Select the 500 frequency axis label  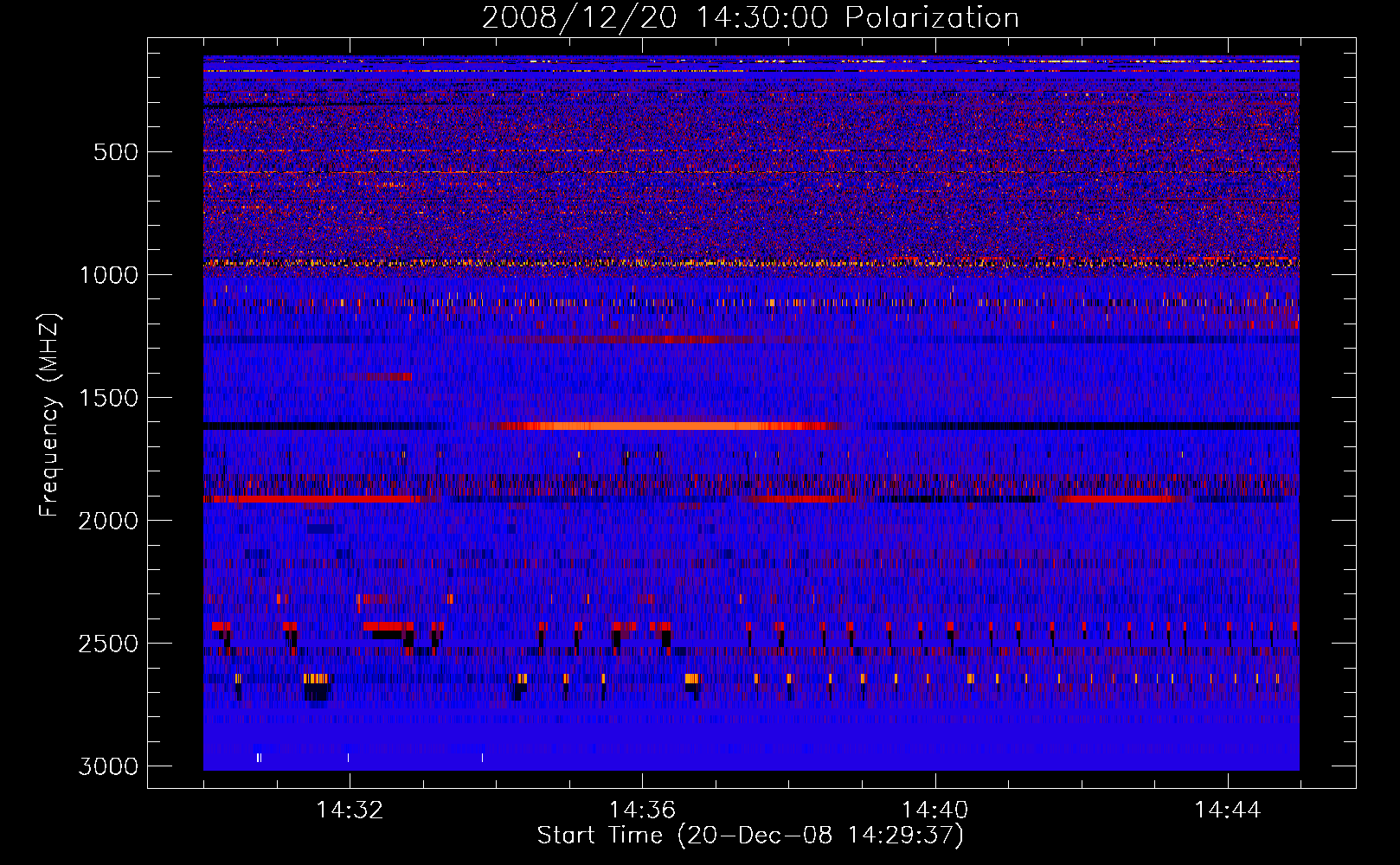116,152
